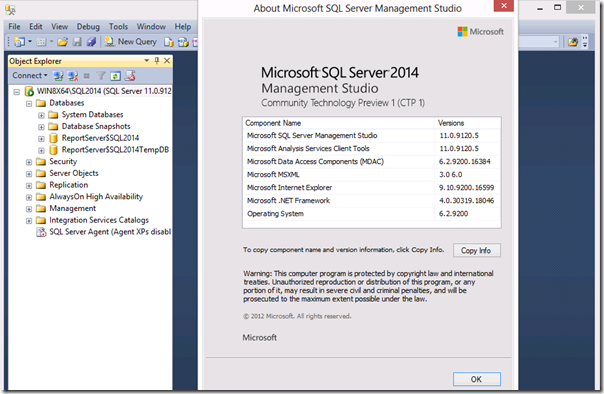
Task: Expand the System Databases node
Action: (41, 115)
